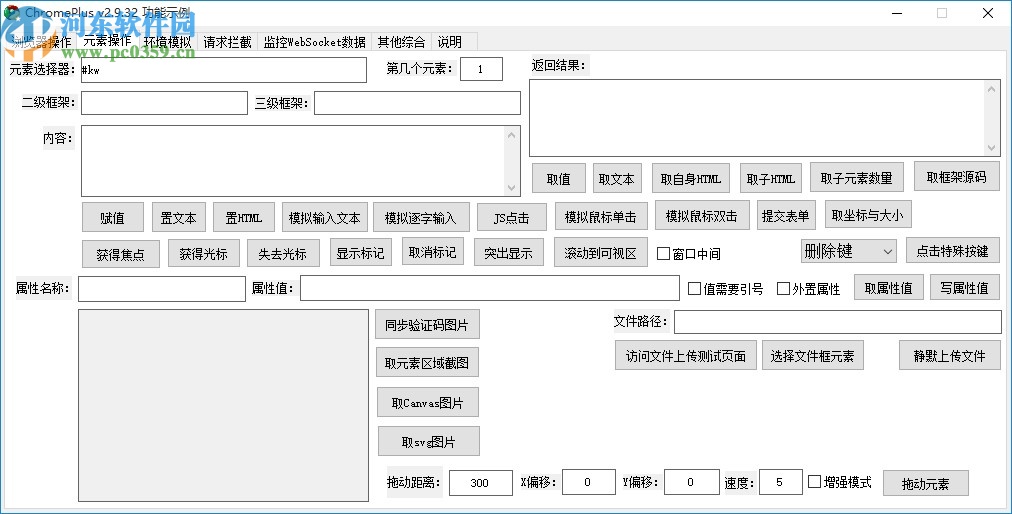This screenshot has height=514, width=1012.
Task: Open the 监控WebSocket数据 tab
Action: (x=314, y=42)
